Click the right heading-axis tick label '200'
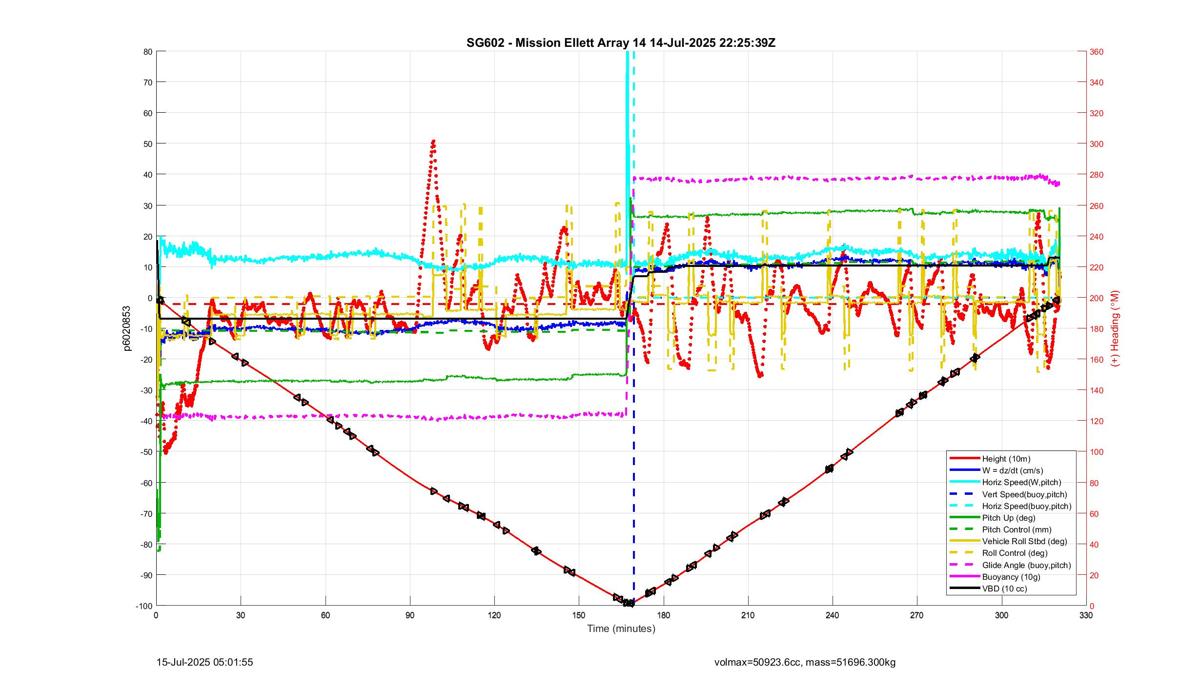The width and height of the screenshot is (1200, 681). [1098, 298]
